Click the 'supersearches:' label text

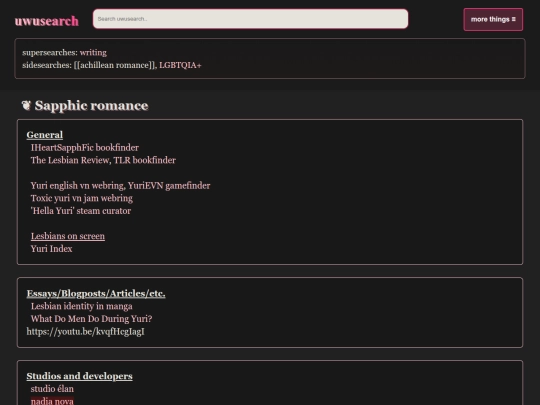50,53
